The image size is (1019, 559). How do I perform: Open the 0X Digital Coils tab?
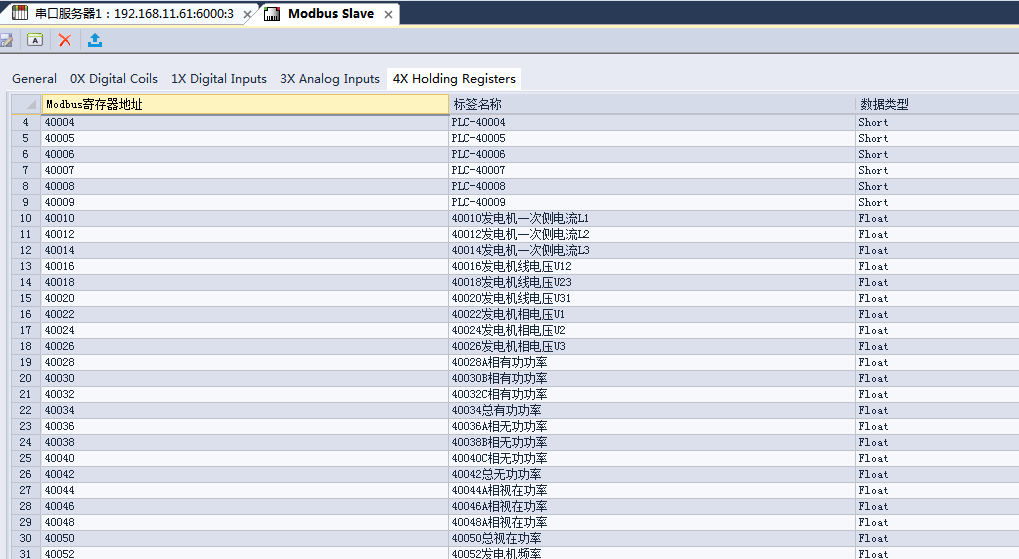tap(114, 79)
